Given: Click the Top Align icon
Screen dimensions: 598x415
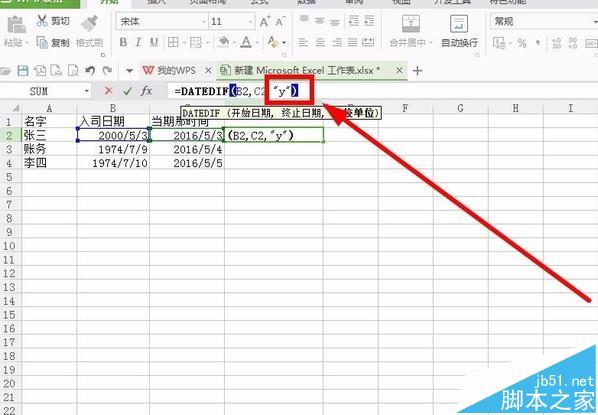Looking at the screenshot, I should (304, 20).
